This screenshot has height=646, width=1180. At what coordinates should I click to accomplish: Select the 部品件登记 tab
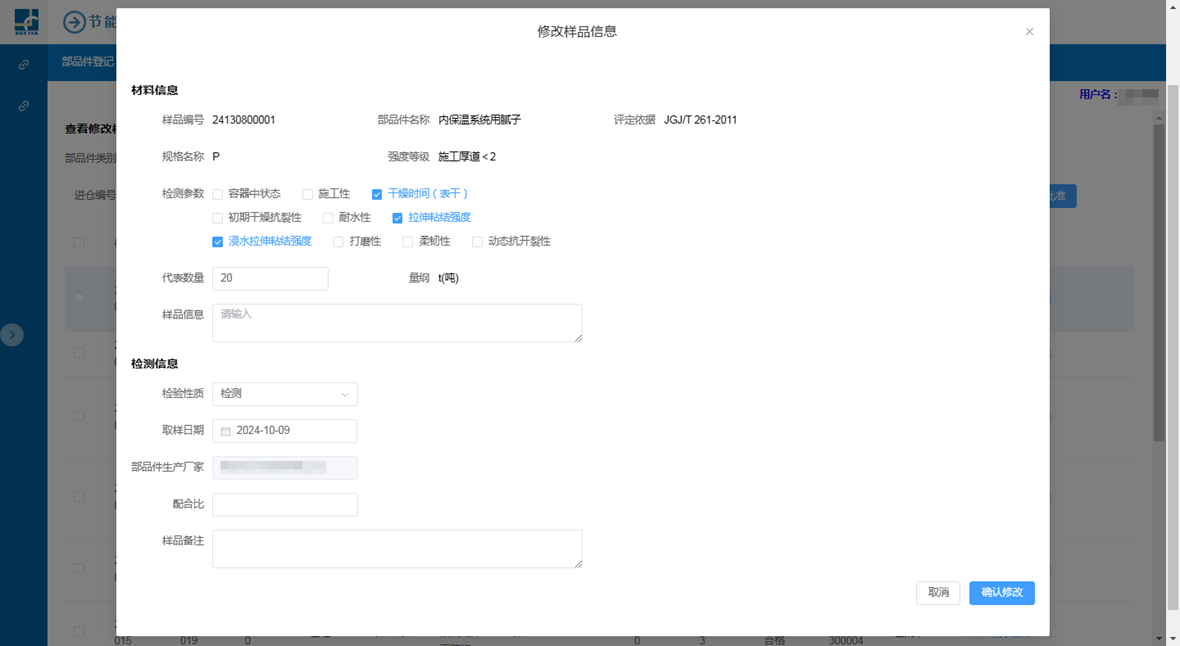pos(88,61)
